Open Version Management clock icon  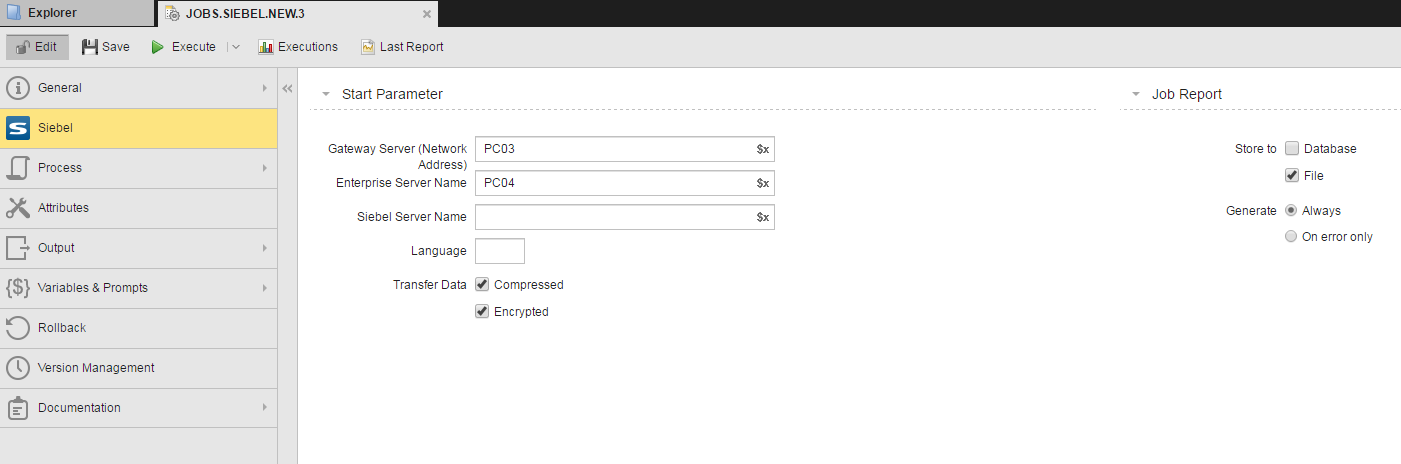18,368
